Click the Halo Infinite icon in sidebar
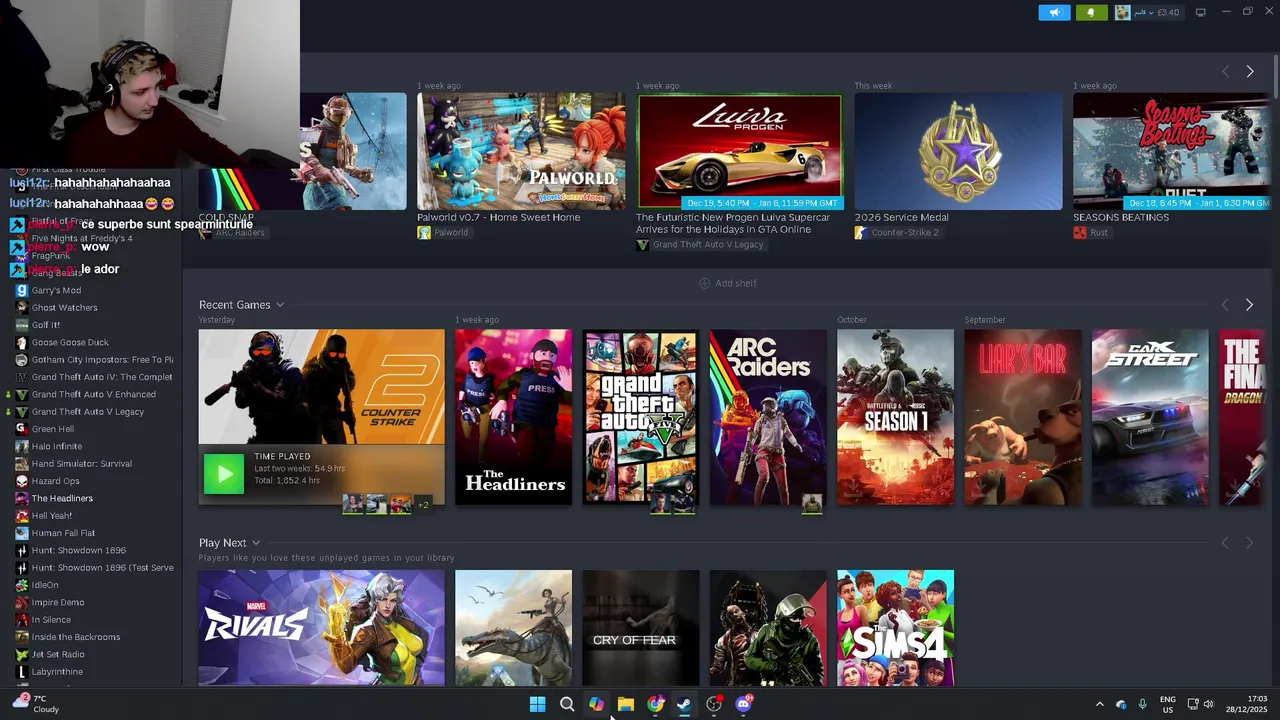The width and height of the screenshot is (1280, 720). pyautogui.click(x=22, y=446)
